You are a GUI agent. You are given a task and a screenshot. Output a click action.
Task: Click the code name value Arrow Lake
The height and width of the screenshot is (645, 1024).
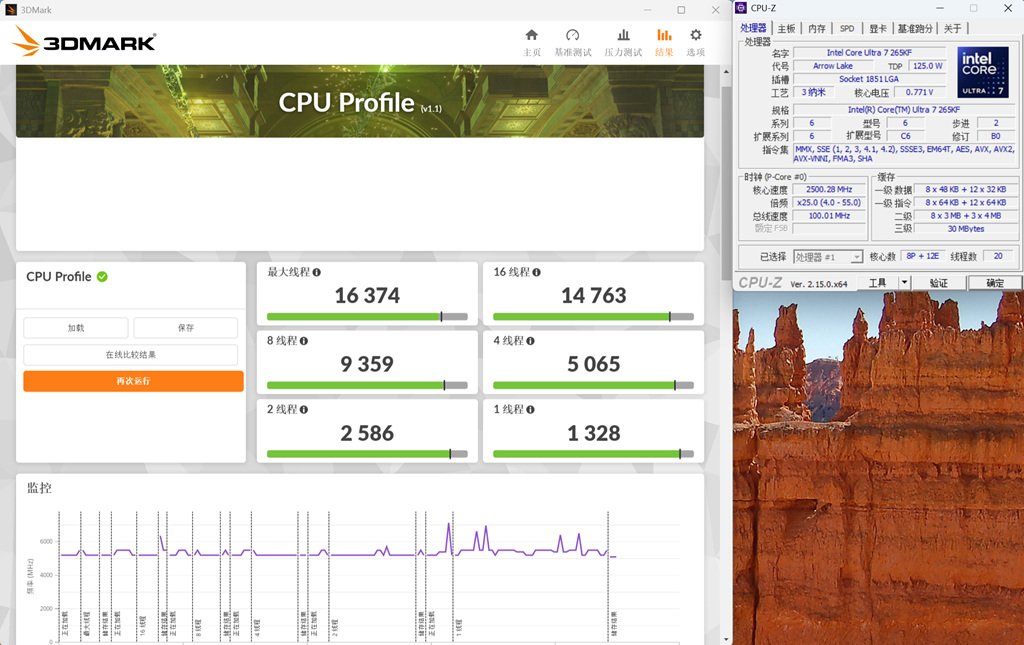833,66
